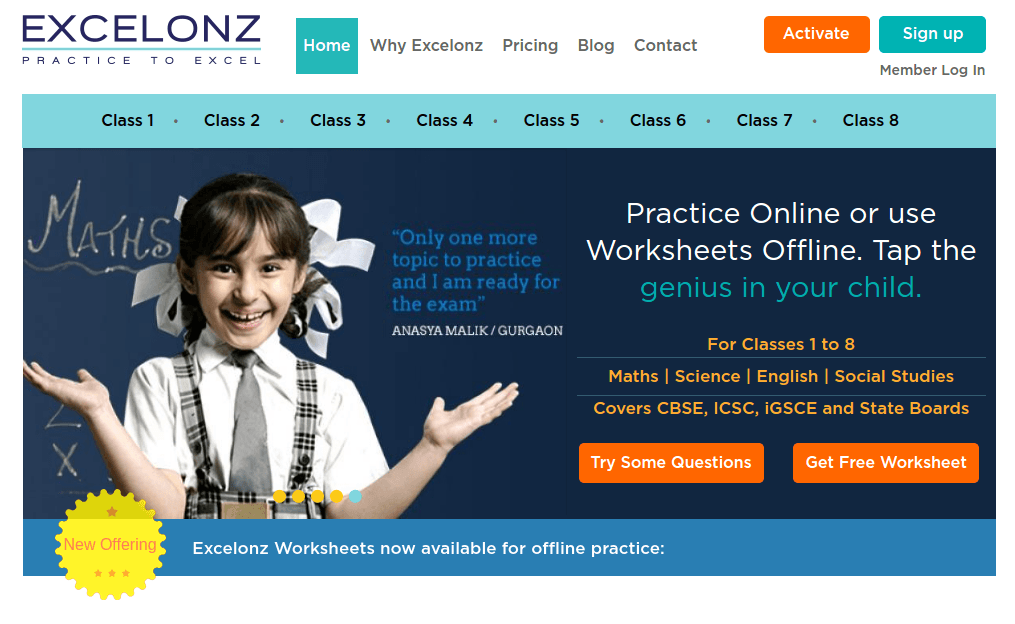Viewport: 1015px width, 624px height.
Task: Select the fourth carousel slide dot
Action: point(337,496)
